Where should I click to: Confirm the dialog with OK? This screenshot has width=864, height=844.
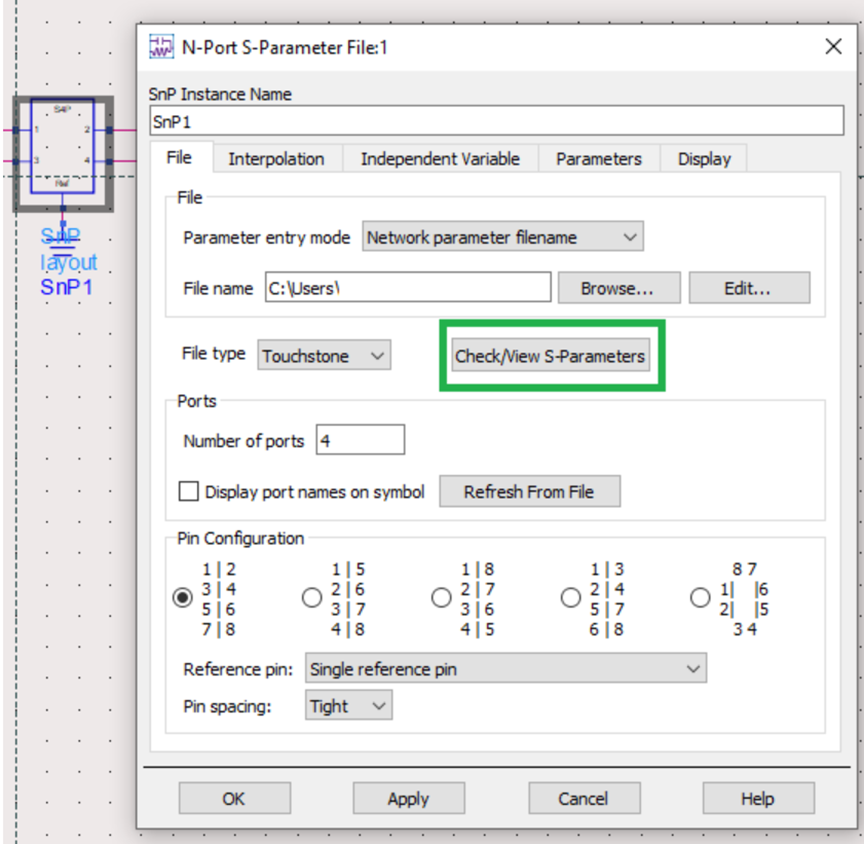234,798
